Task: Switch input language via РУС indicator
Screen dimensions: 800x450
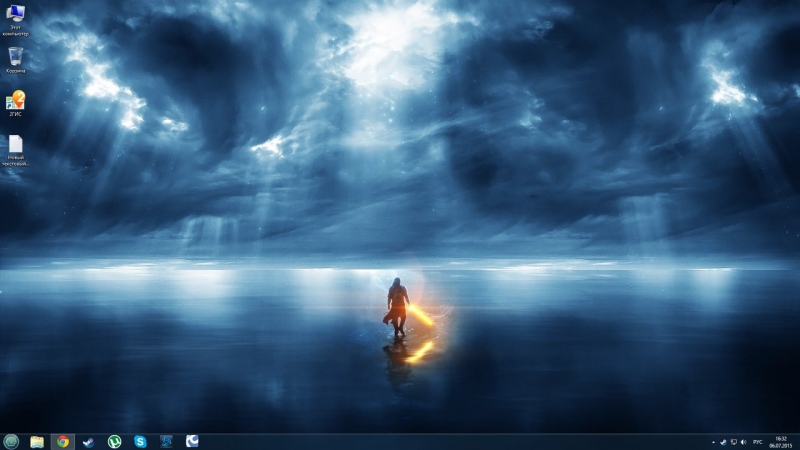Action: [x=758, y=442]
